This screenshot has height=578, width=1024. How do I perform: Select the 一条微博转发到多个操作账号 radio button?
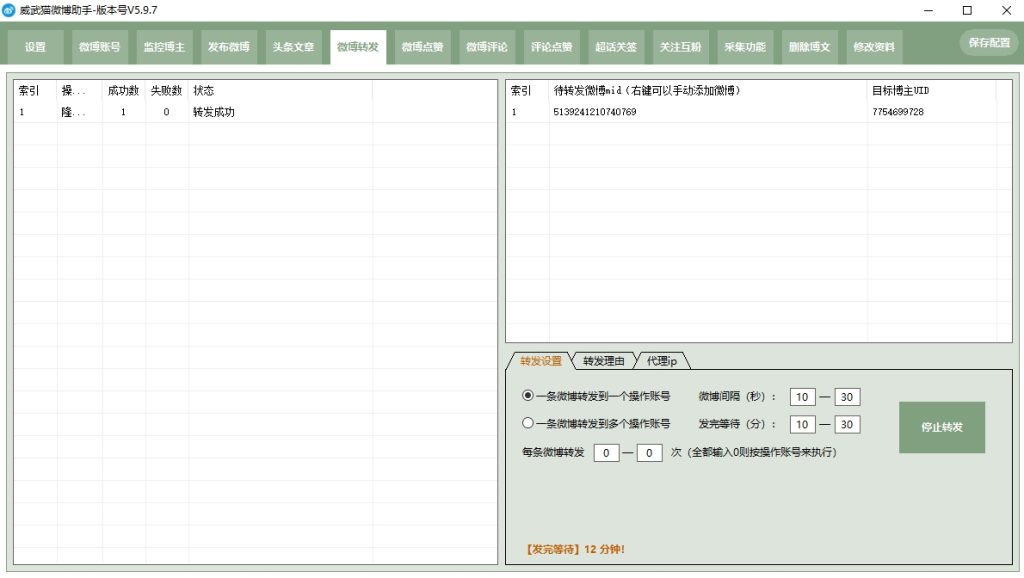pyautogui.click(x=528, y=424)
